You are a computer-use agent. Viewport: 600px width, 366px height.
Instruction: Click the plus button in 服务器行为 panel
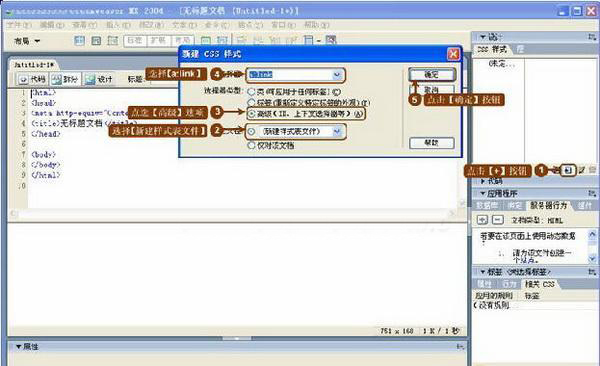[x=482, y=220]
